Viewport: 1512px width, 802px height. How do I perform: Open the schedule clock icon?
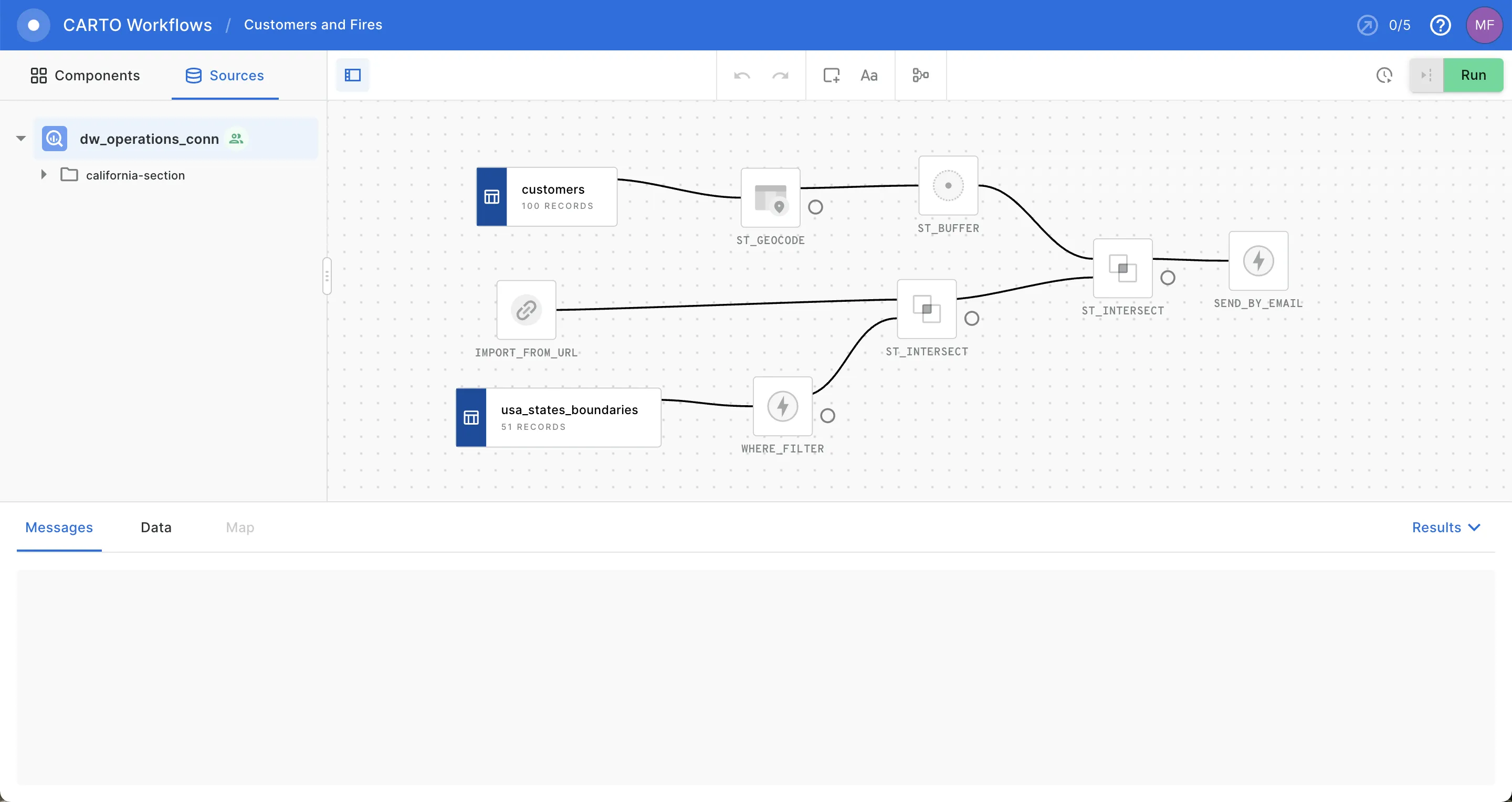[x=1384, y=75]
